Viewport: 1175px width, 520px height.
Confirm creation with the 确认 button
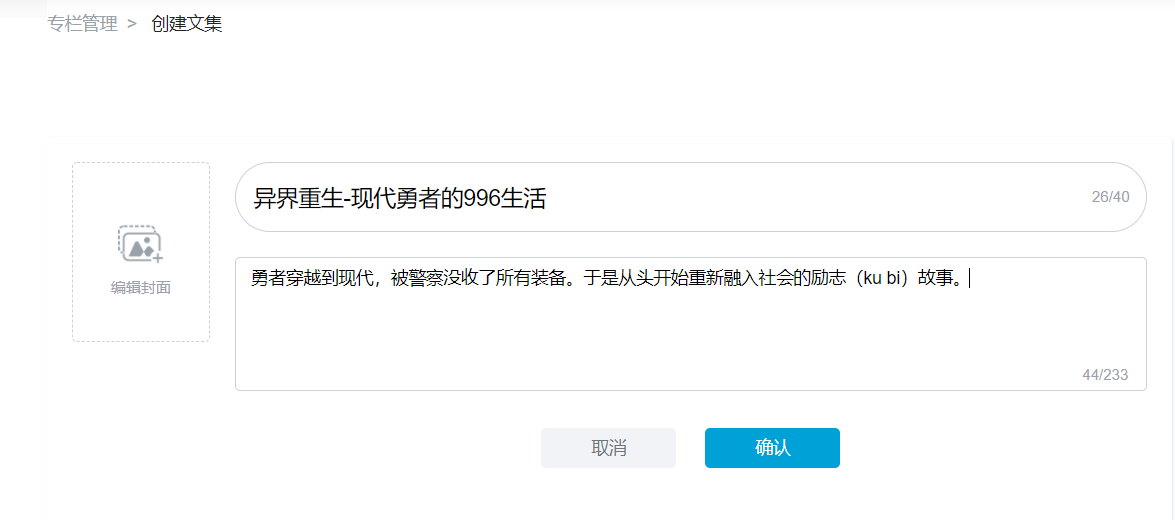772,448
